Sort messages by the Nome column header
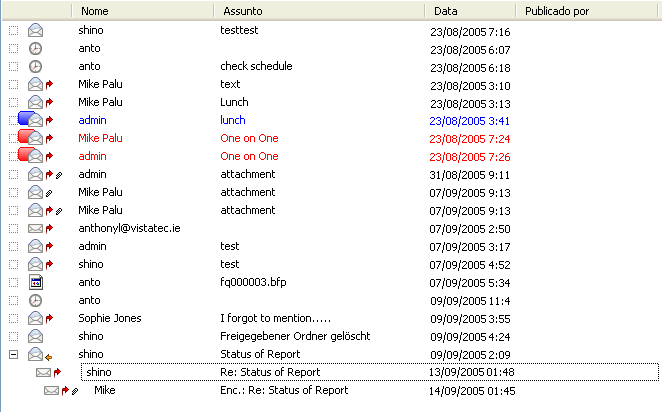This screenshot has width=662, height=412. point(142,10)
